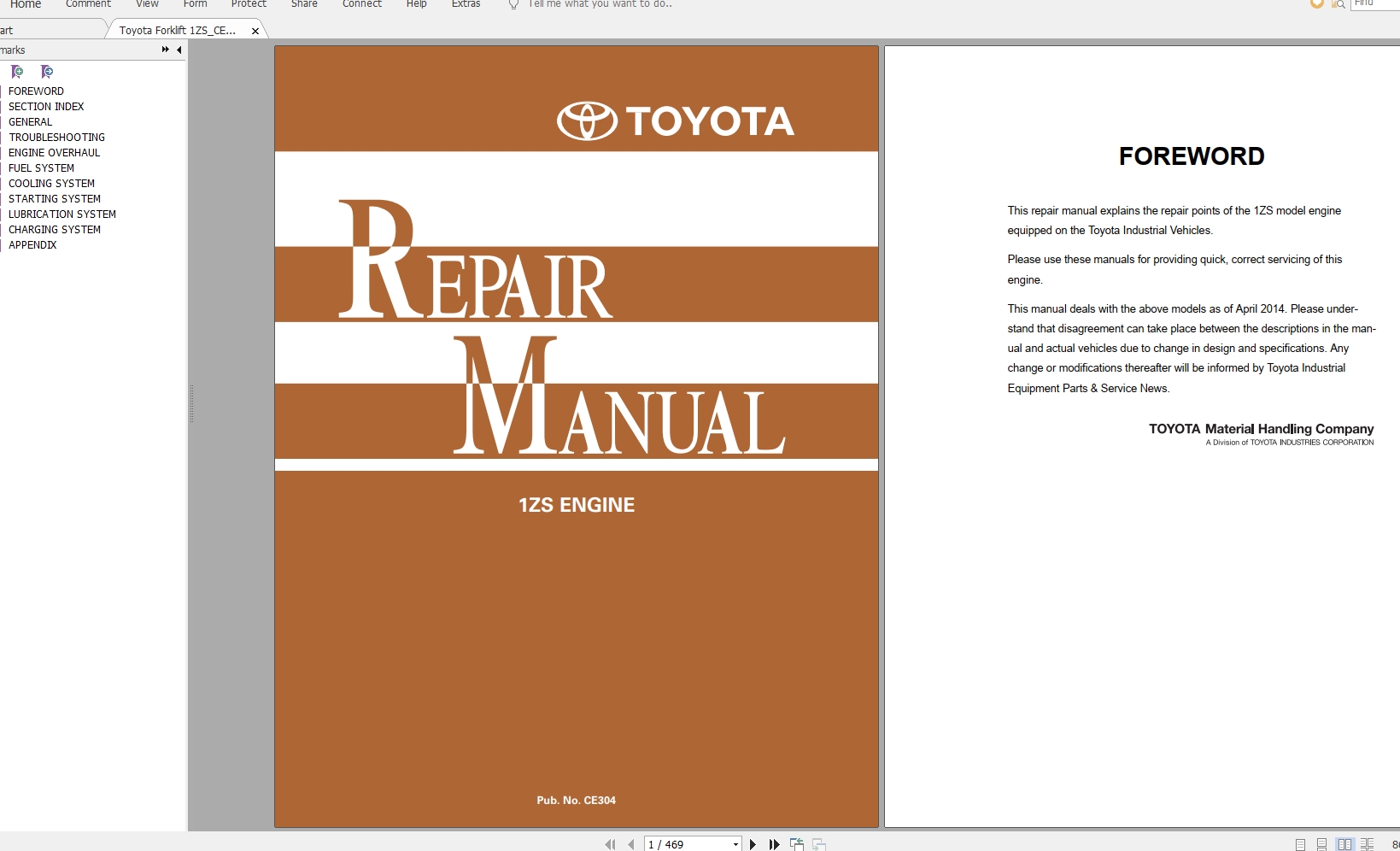
Task: Close the Toyota Forklift 1ZS document tab
Action: pos(255,30)
